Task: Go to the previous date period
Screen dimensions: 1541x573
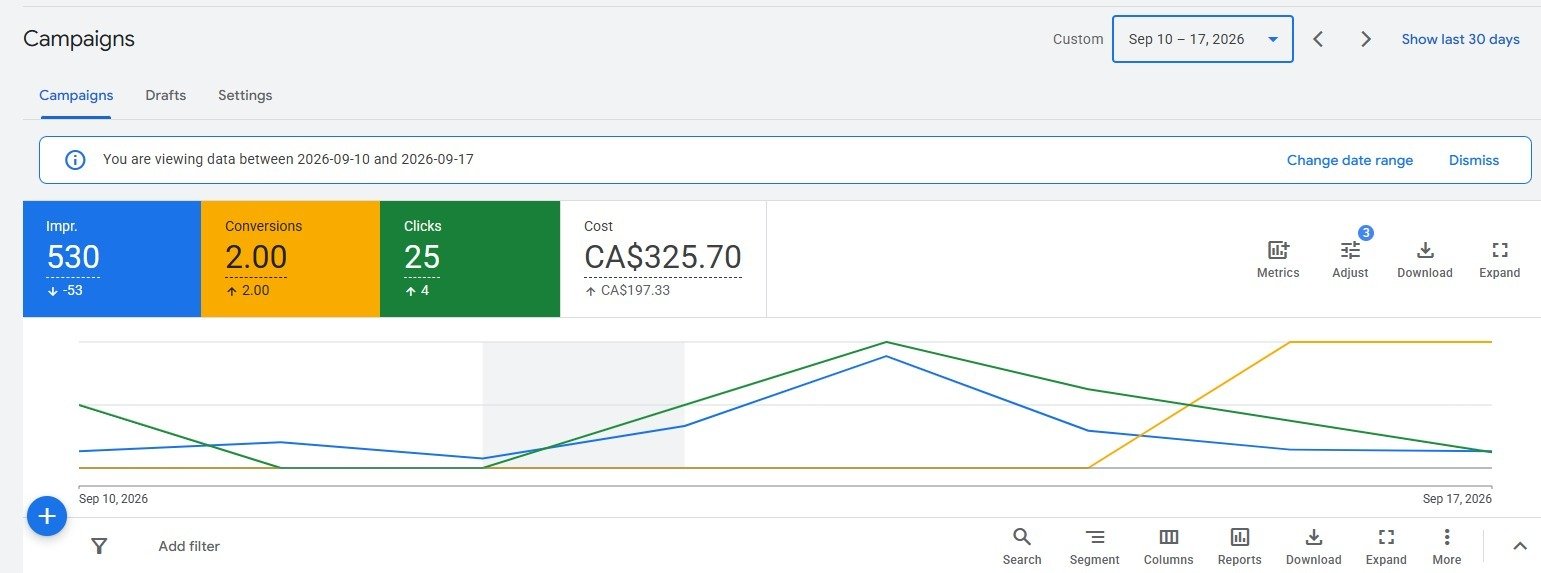Action: pos(1318,39)
